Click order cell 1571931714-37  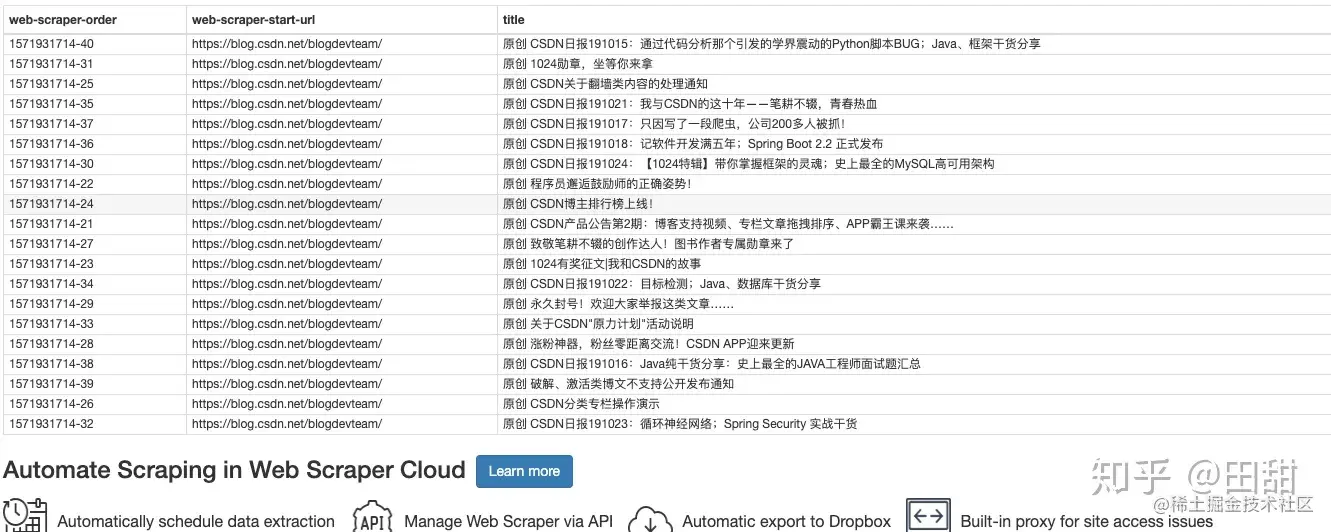pyautogui.click(x=51, y=124)
